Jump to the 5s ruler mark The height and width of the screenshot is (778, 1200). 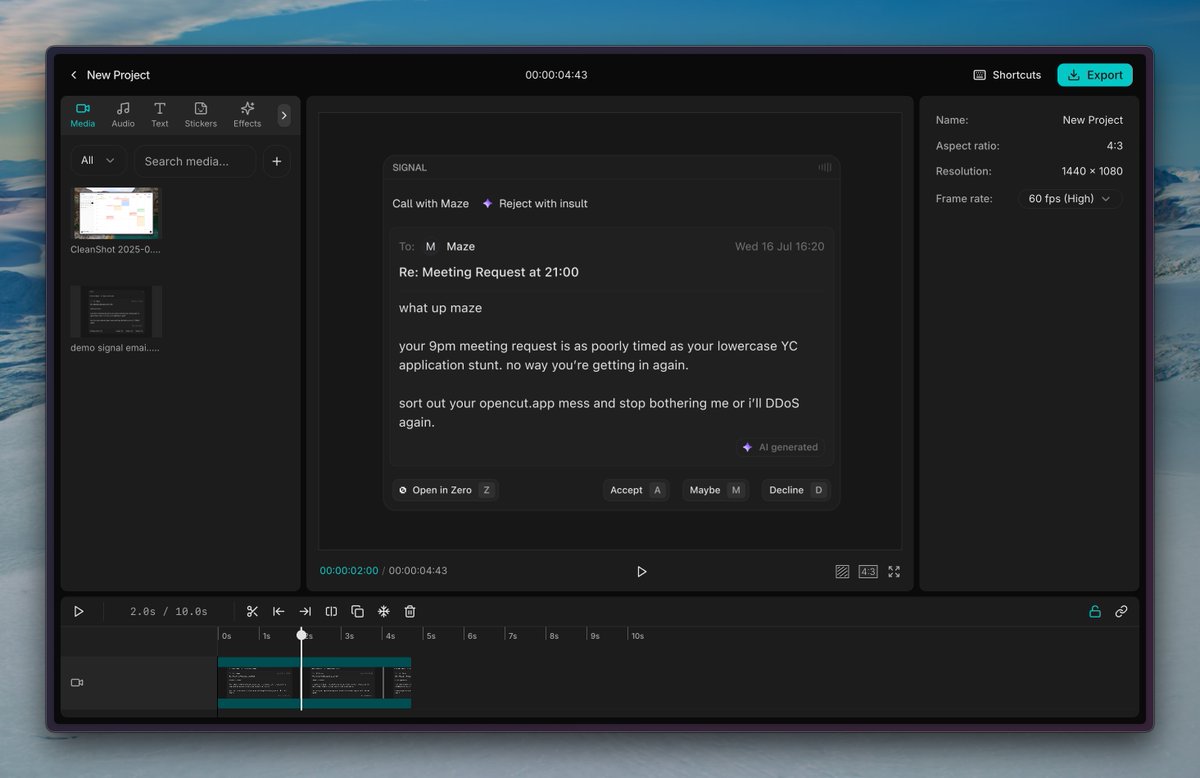(431, 636)
